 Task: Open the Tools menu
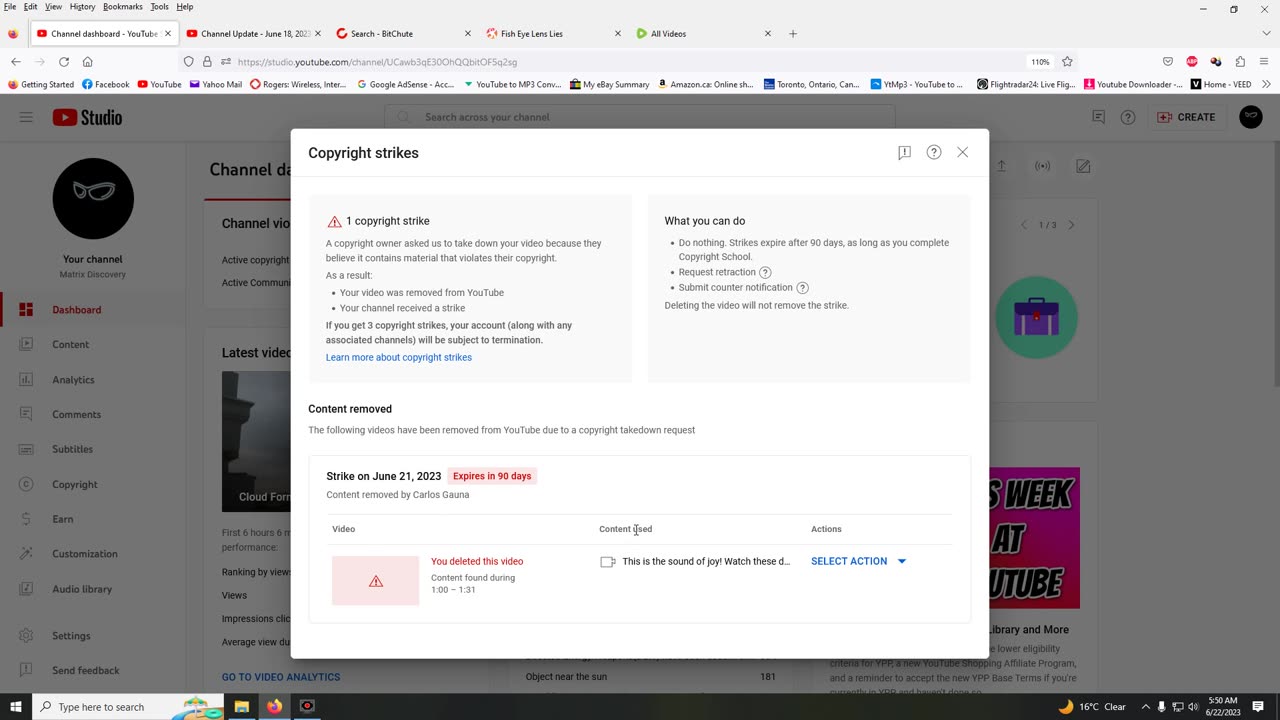159,7
